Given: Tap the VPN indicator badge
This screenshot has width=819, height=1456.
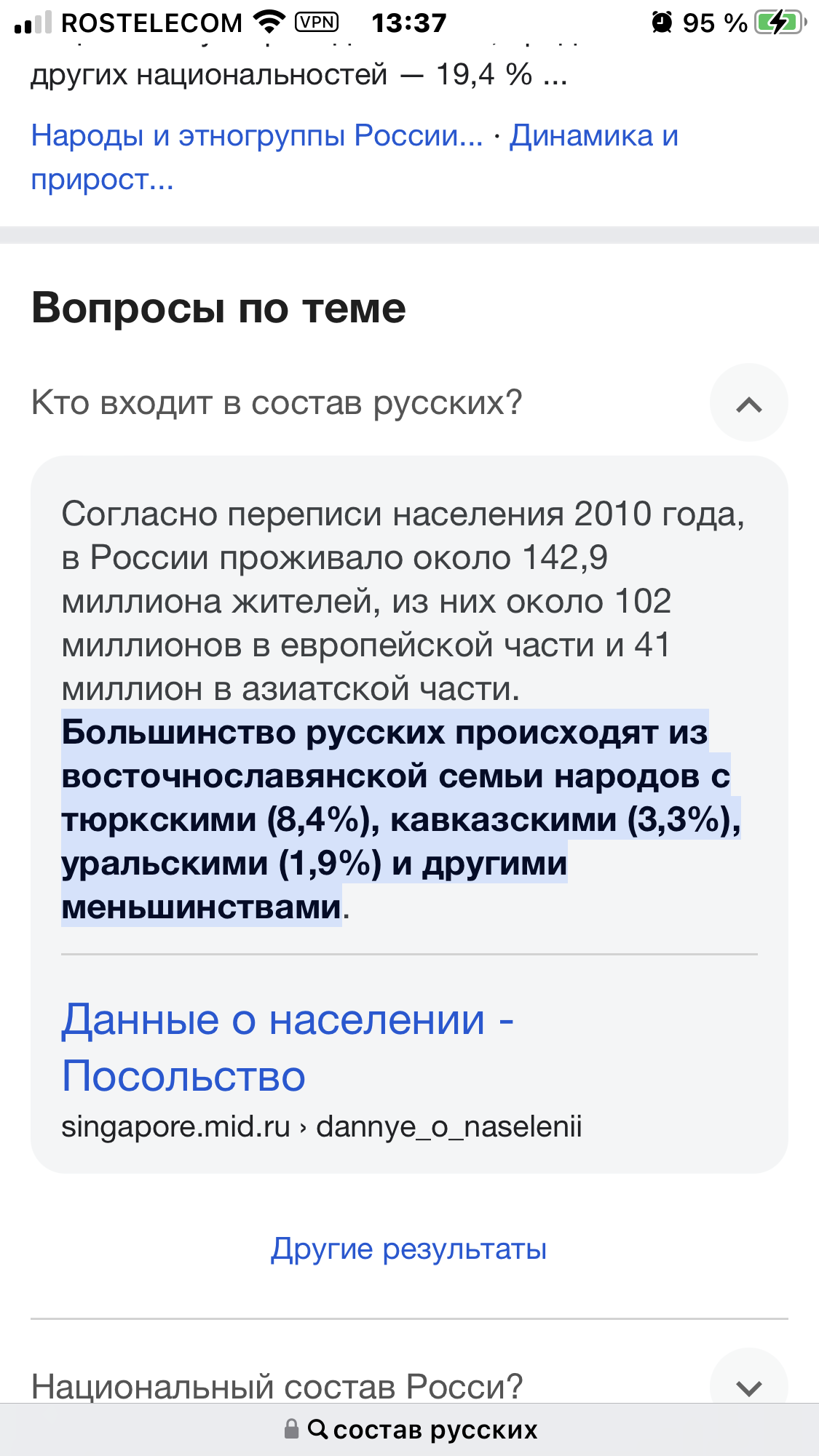Looking at the screenshot, I should click(317, 23).
